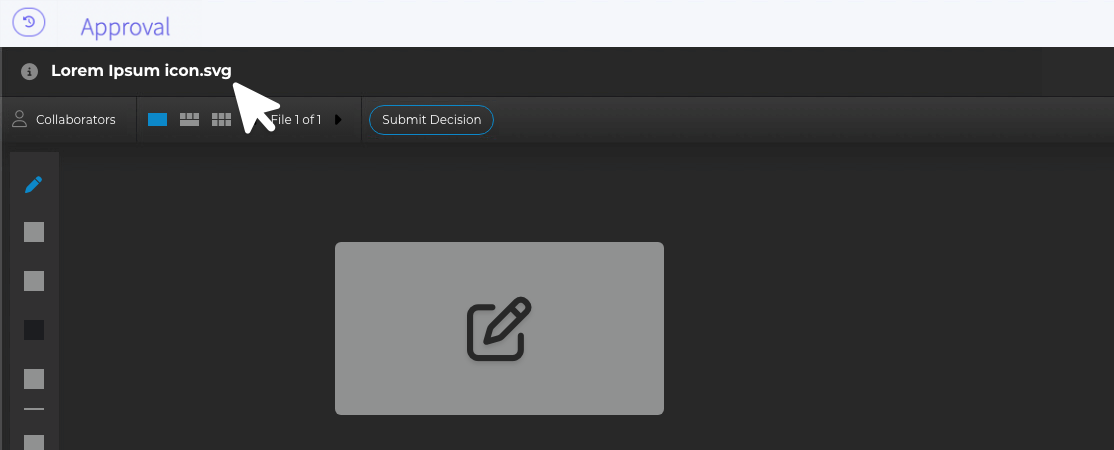Open the Collaborators panel label

coord(76,119)
